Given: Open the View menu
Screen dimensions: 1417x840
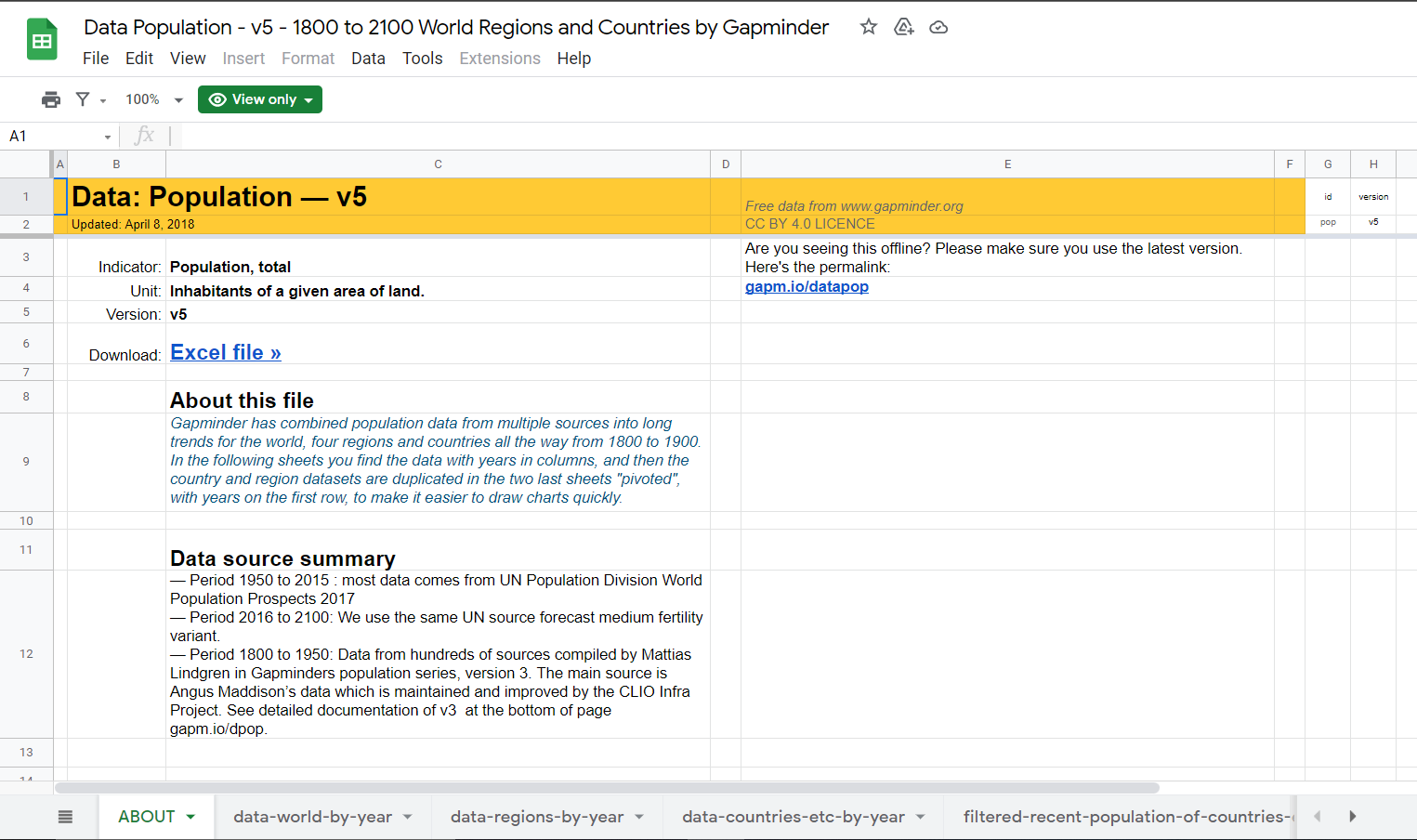Looking at the screenshot, I should coord(188,59).
